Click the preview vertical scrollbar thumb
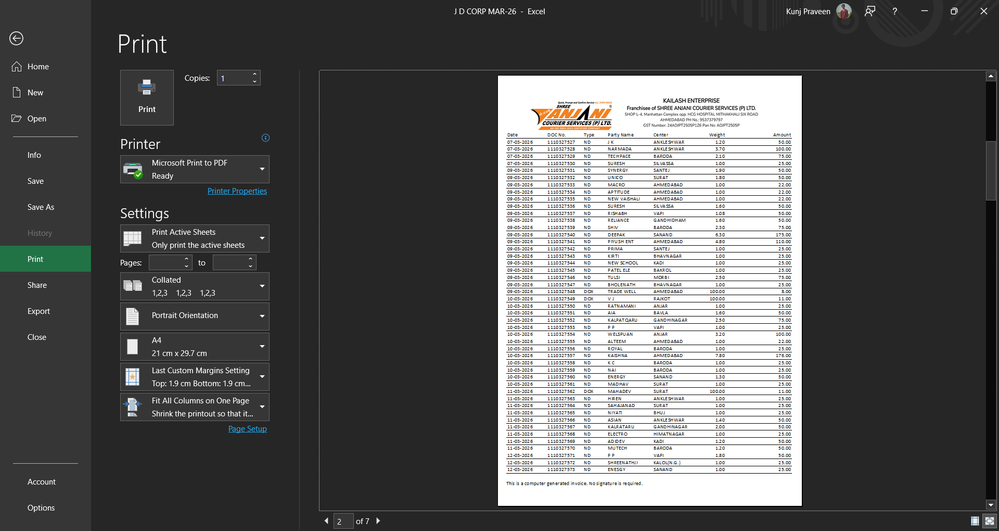 pos(990,171)
